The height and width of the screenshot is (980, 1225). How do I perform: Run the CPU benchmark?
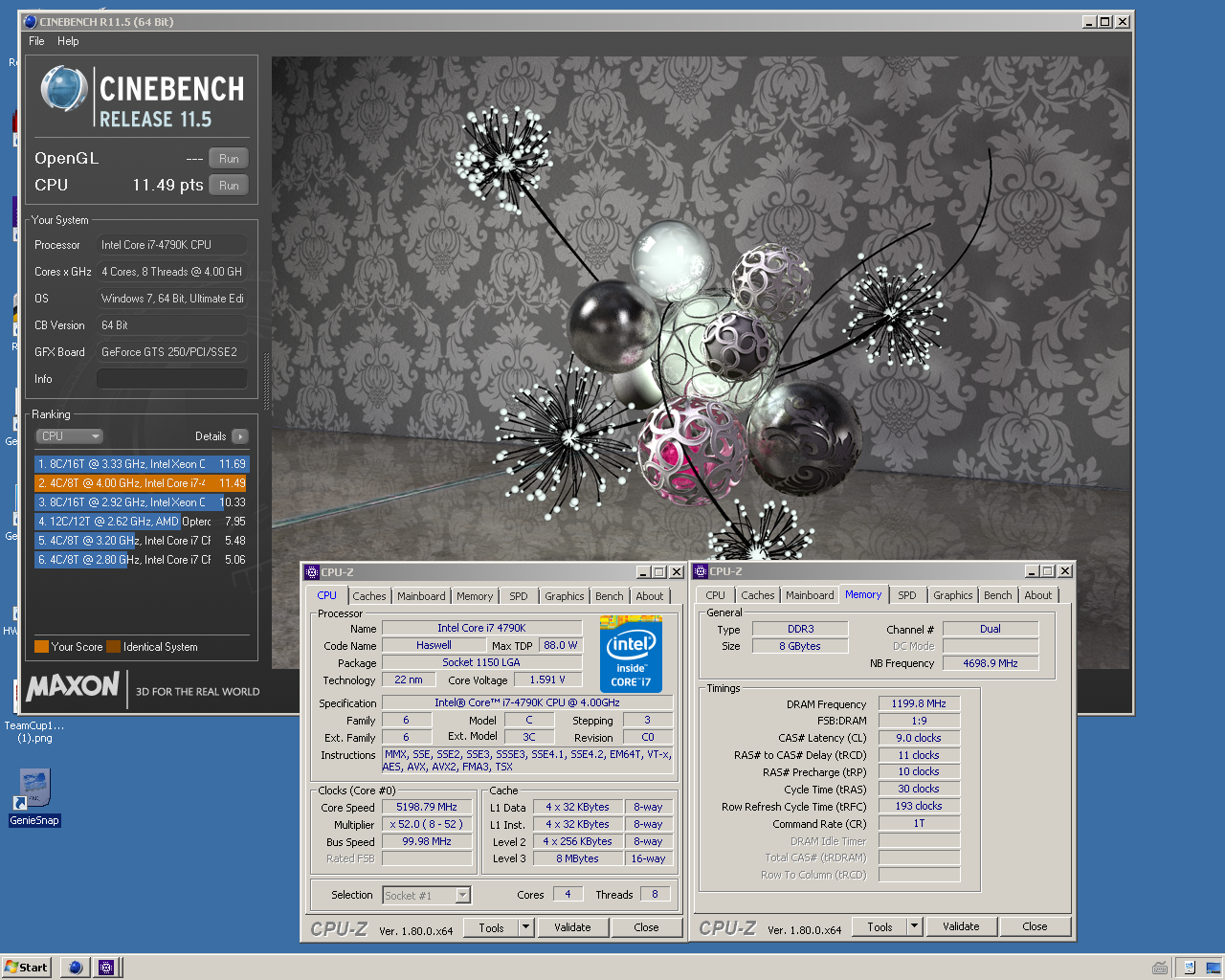coord(229,186)
